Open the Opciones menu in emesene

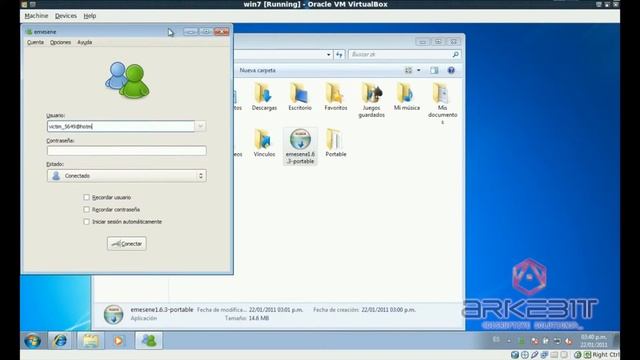60,42
